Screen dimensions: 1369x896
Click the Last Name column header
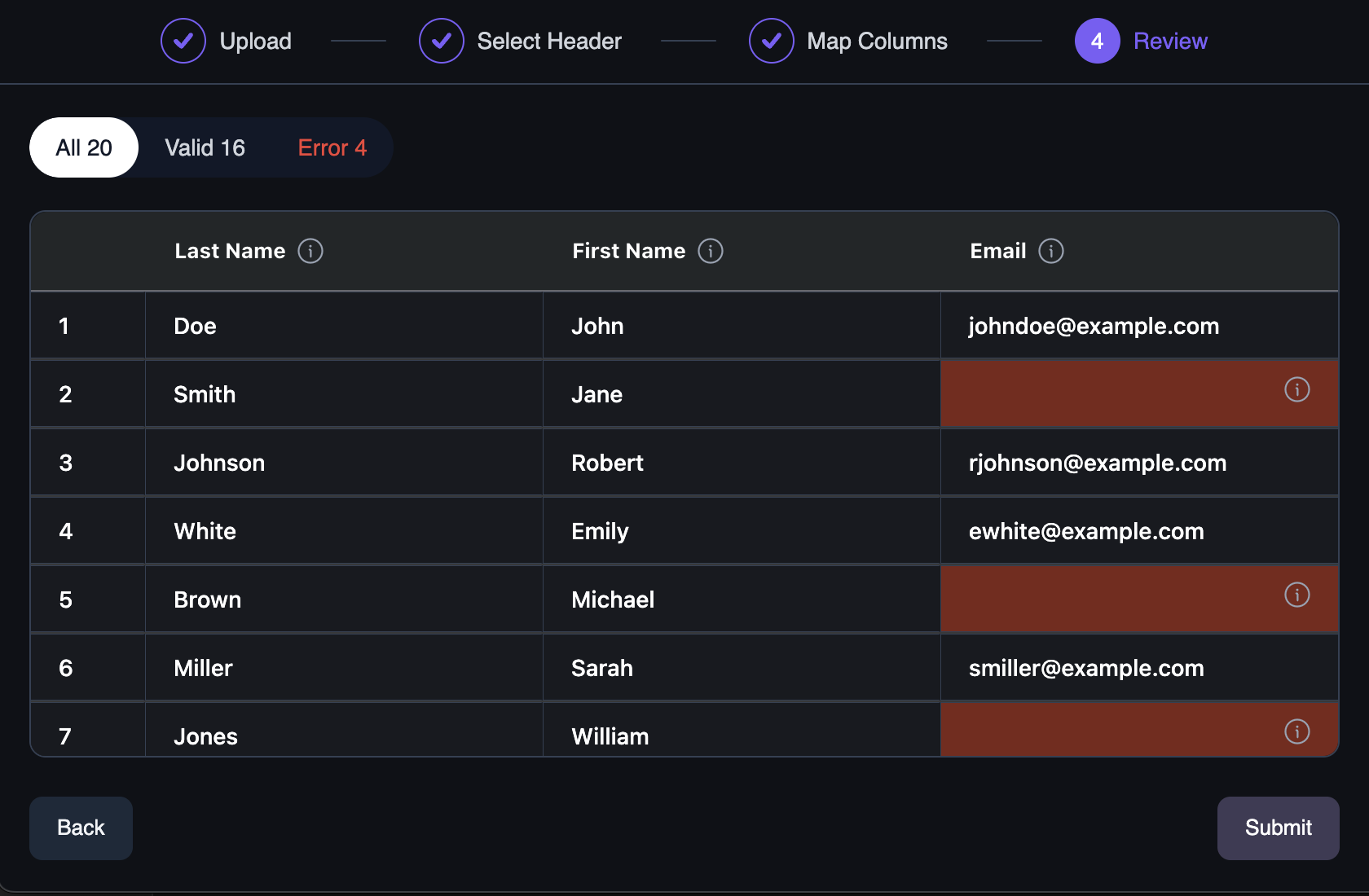pyautogui.click(x=230, y=251)
